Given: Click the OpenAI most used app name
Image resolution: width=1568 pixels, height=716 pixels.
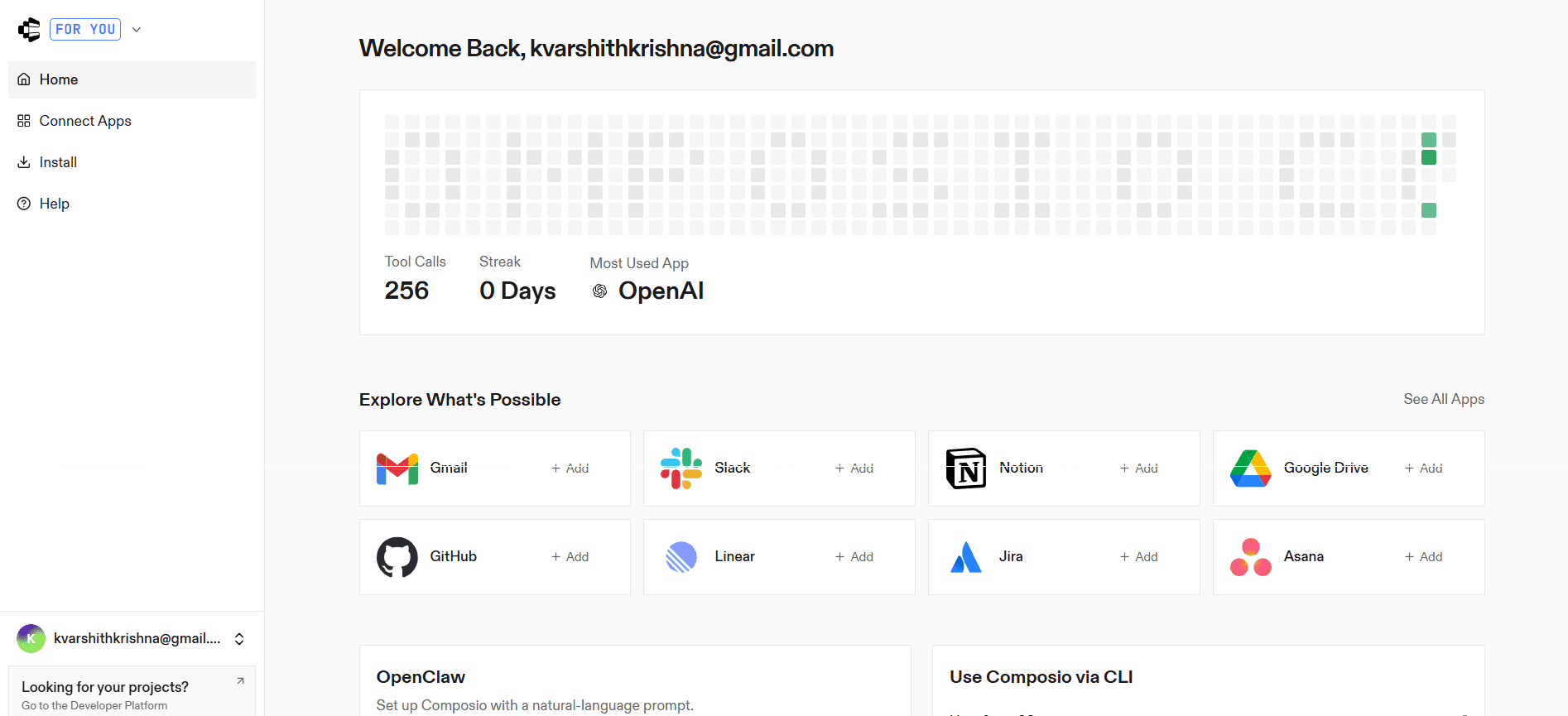Looking at the screenshot, I should (x=661, y=291).
